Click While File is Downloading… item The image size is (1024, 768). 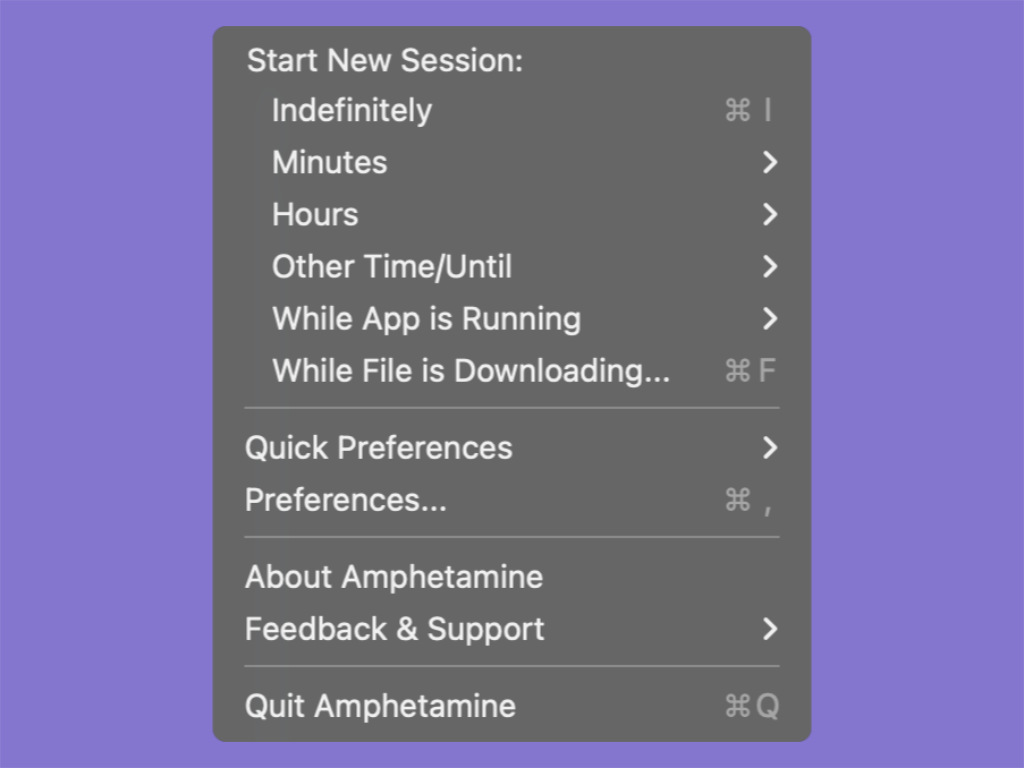click(471, 371)
